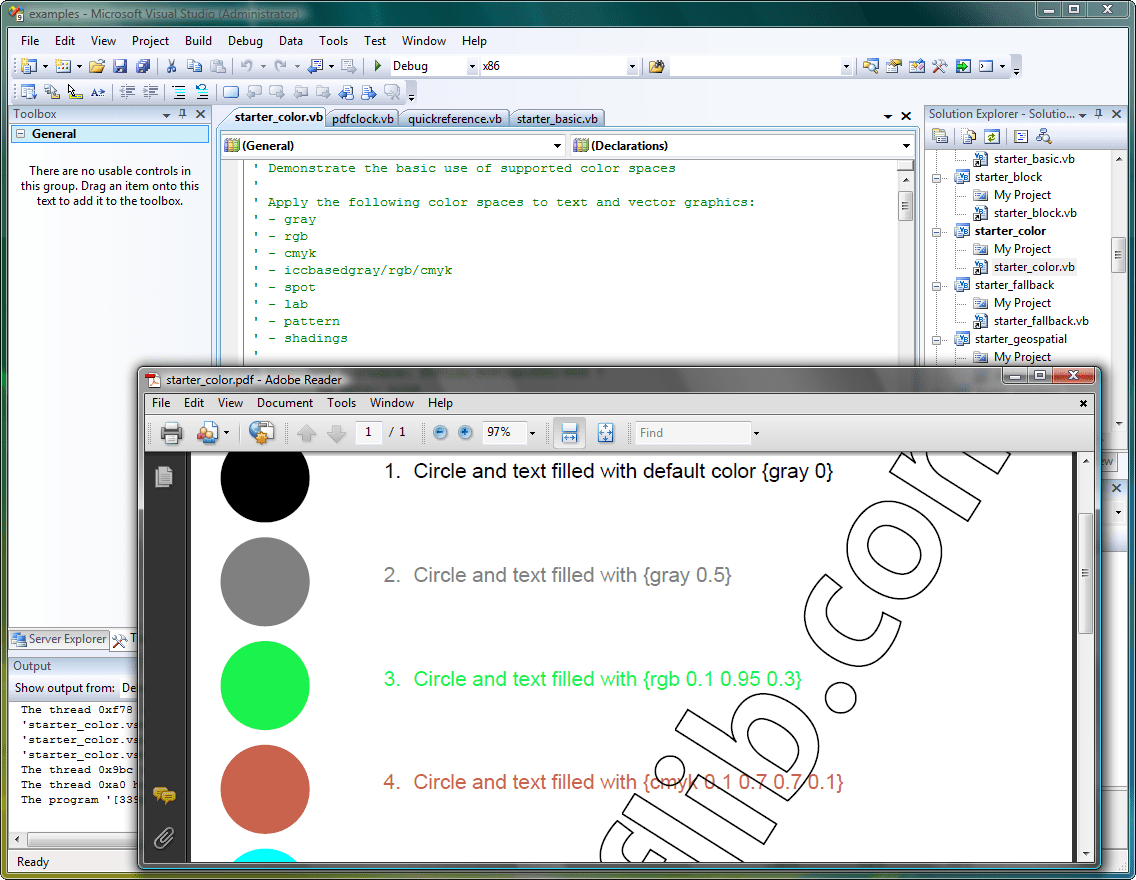Collapse the starter_fallback project node
The image size is (1136, 880).
pos(937,285)
